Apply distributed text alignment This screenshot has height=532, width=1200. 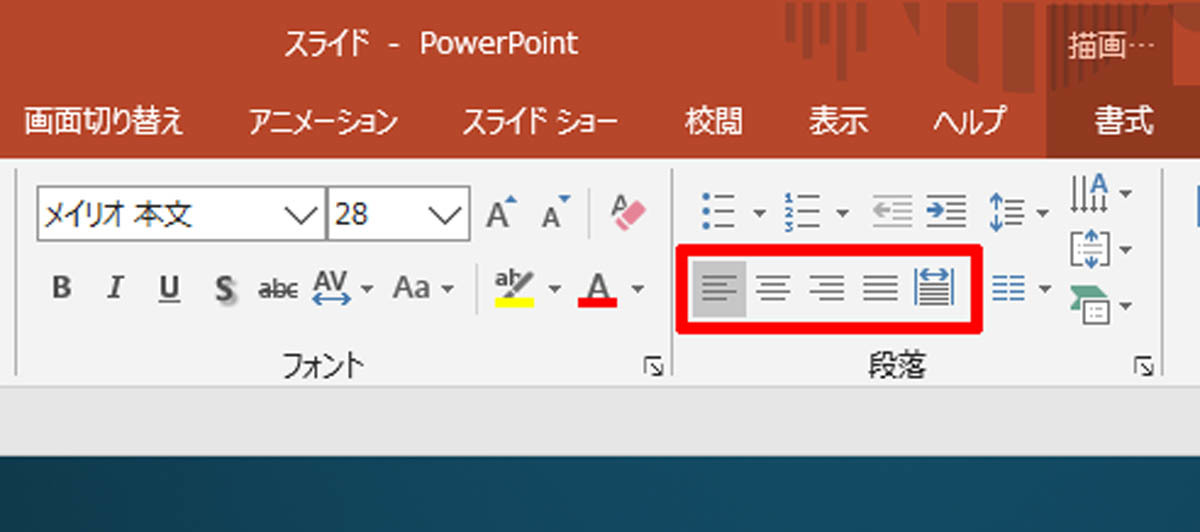tap(935, 289)
